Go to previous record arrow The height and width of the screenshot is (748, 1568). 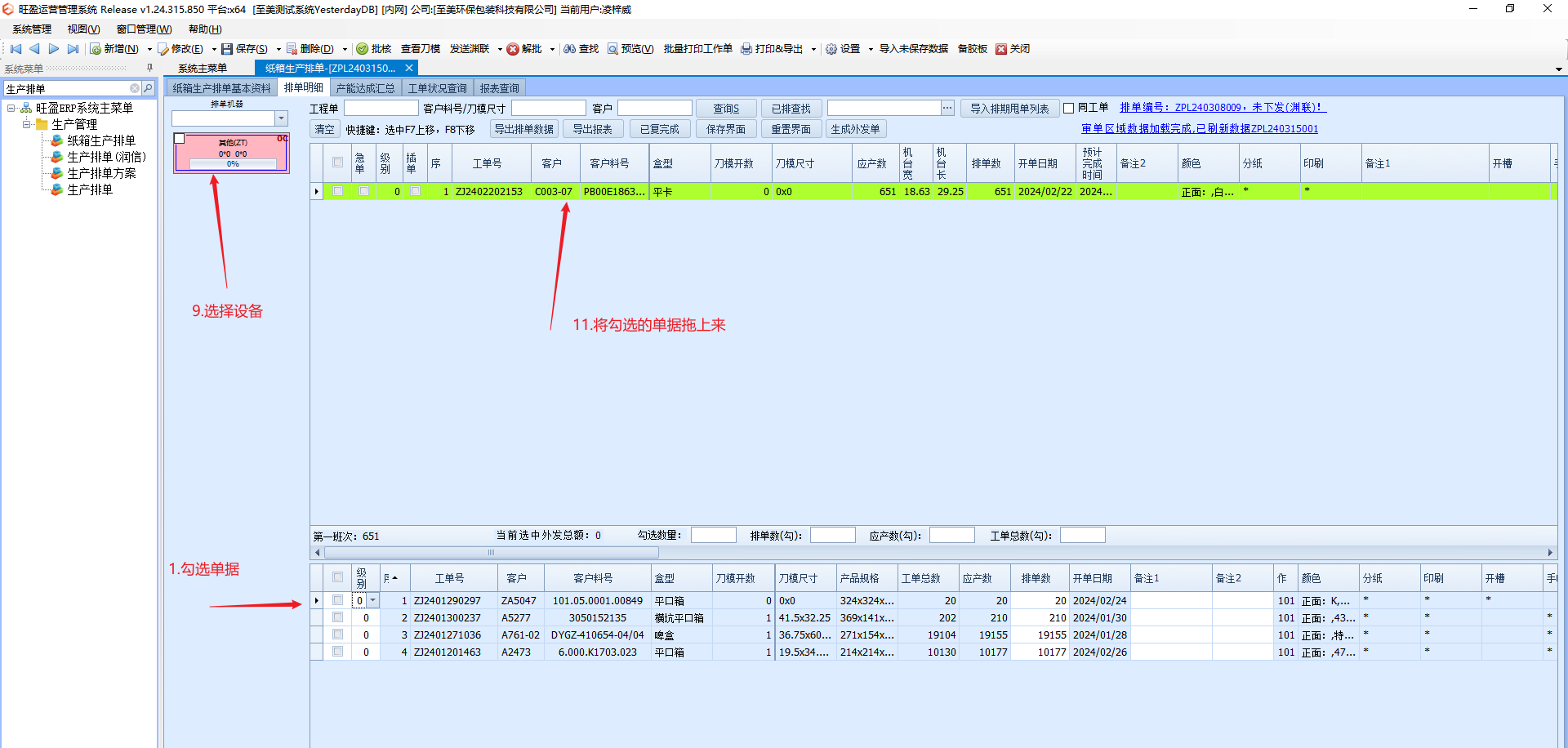click(34, 49)
